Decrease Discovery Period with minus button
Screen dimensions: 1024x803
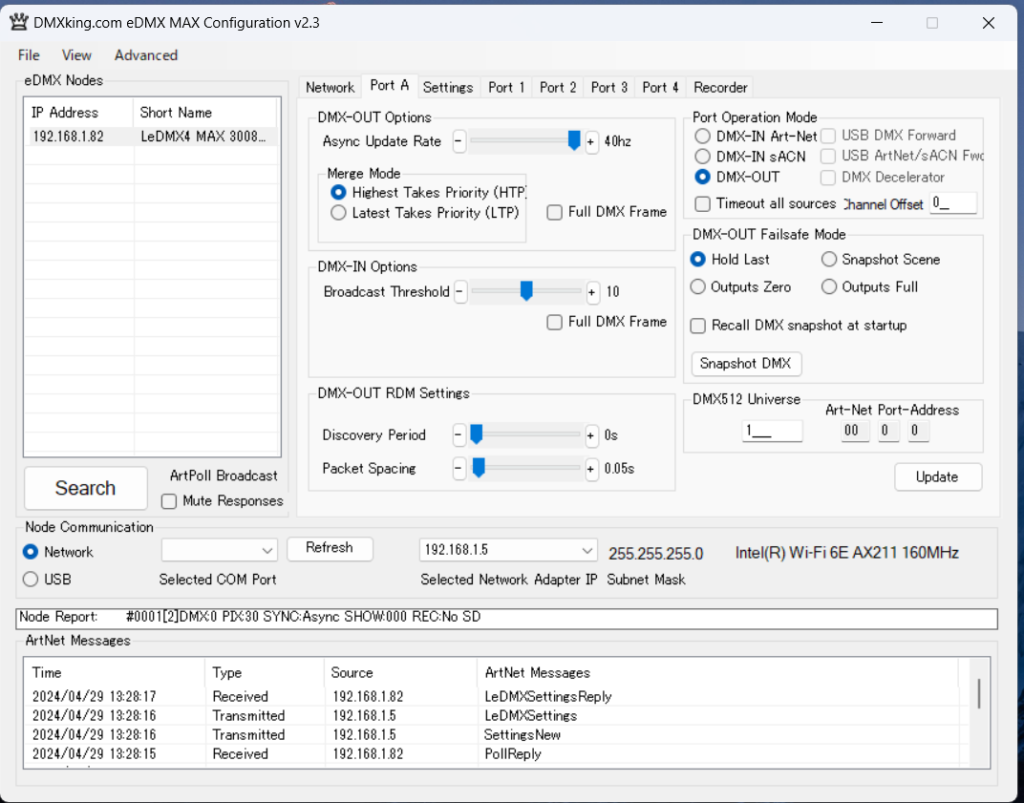458,435
